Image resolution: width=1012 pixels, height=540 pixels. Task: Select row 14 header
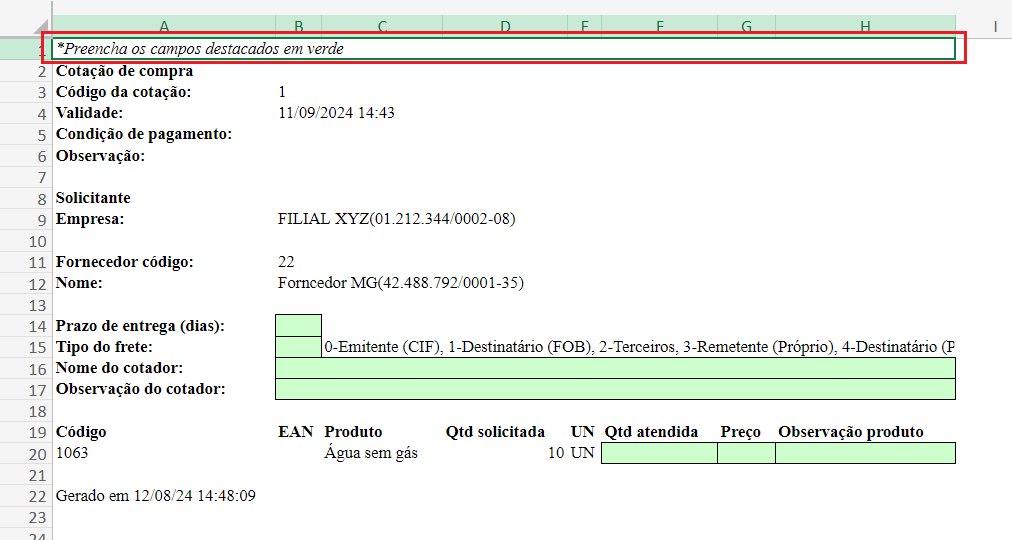click(x=39, y=326)
